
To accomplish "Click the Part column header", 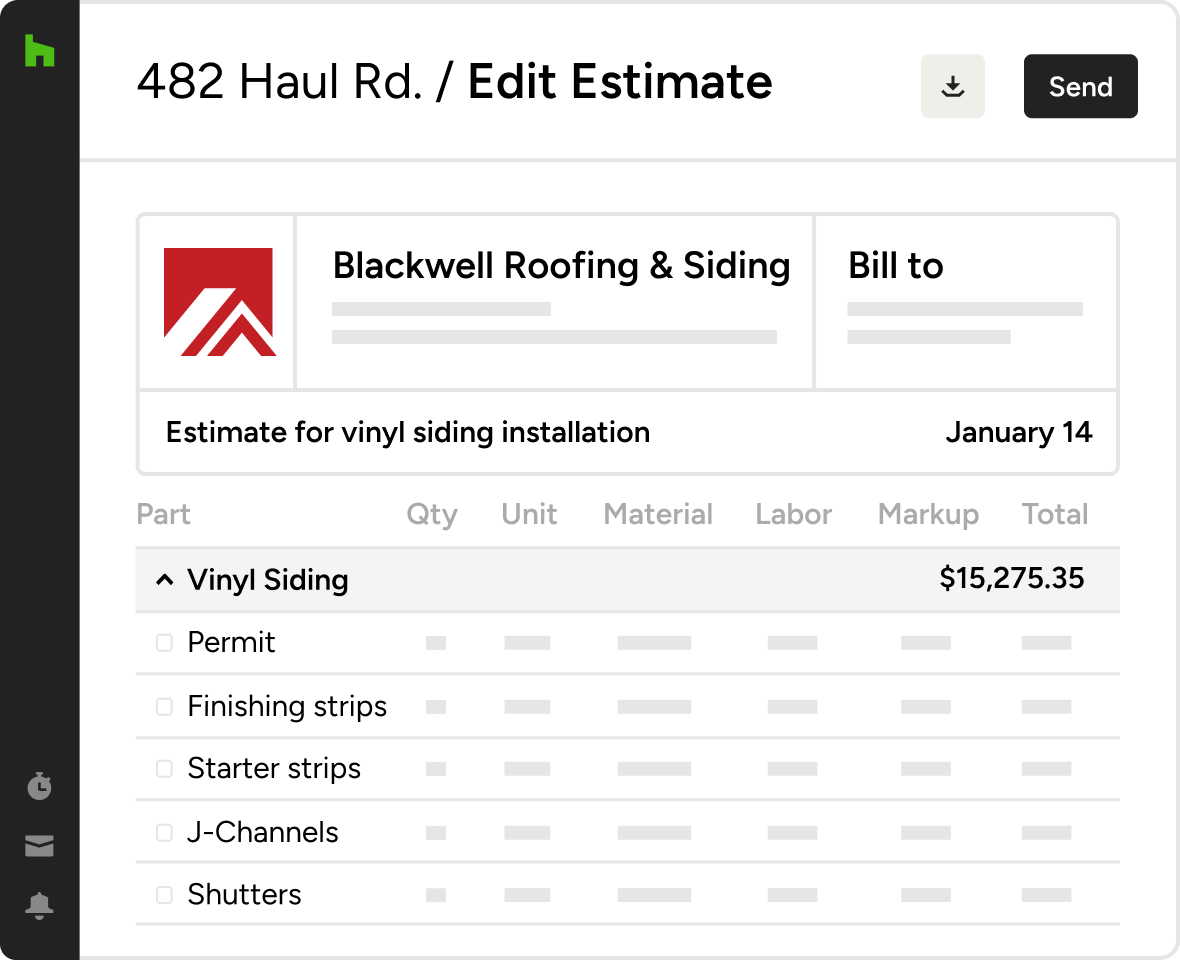I will click(x=163, y=514).
